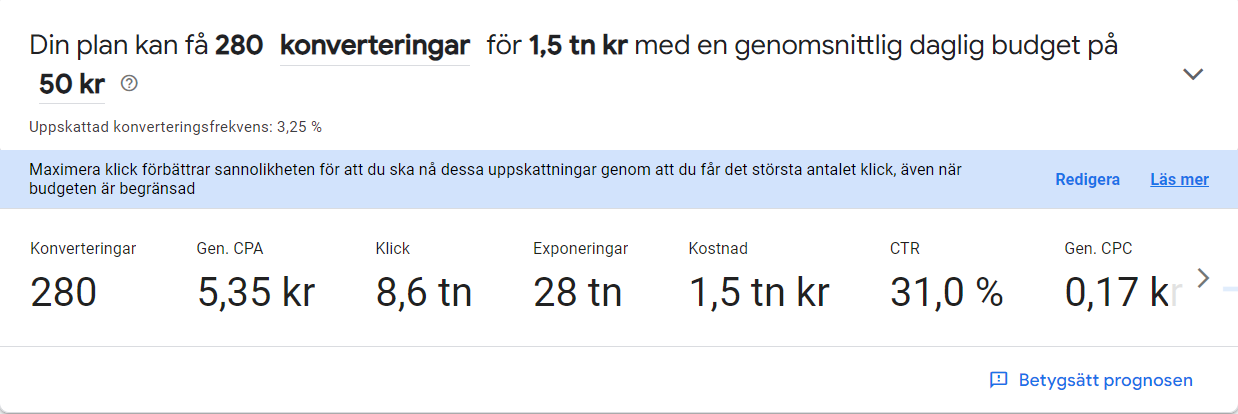
Task: Select the Klick 8,6 tn metric
Action: [x=424, y=277]
